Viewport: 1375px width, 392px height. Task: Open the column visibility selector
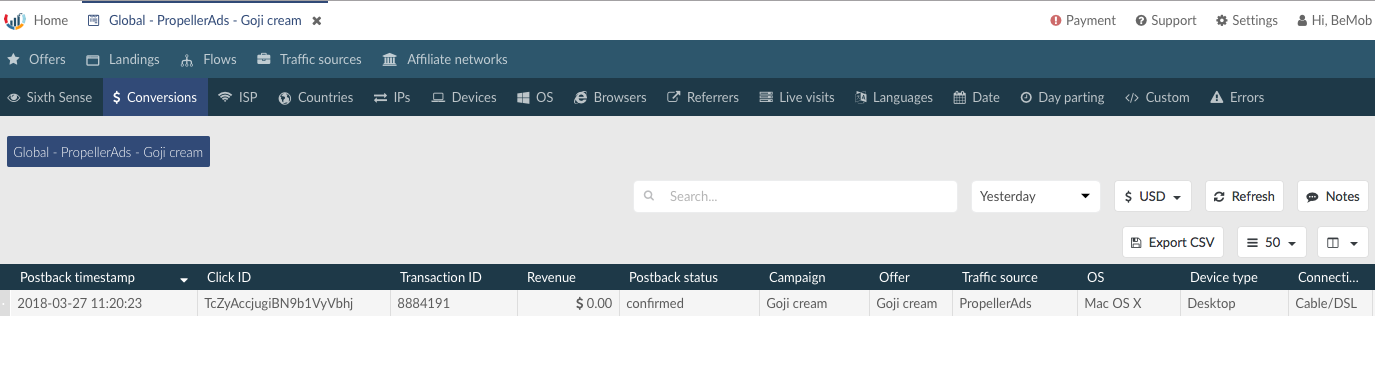pos(1343,242)
